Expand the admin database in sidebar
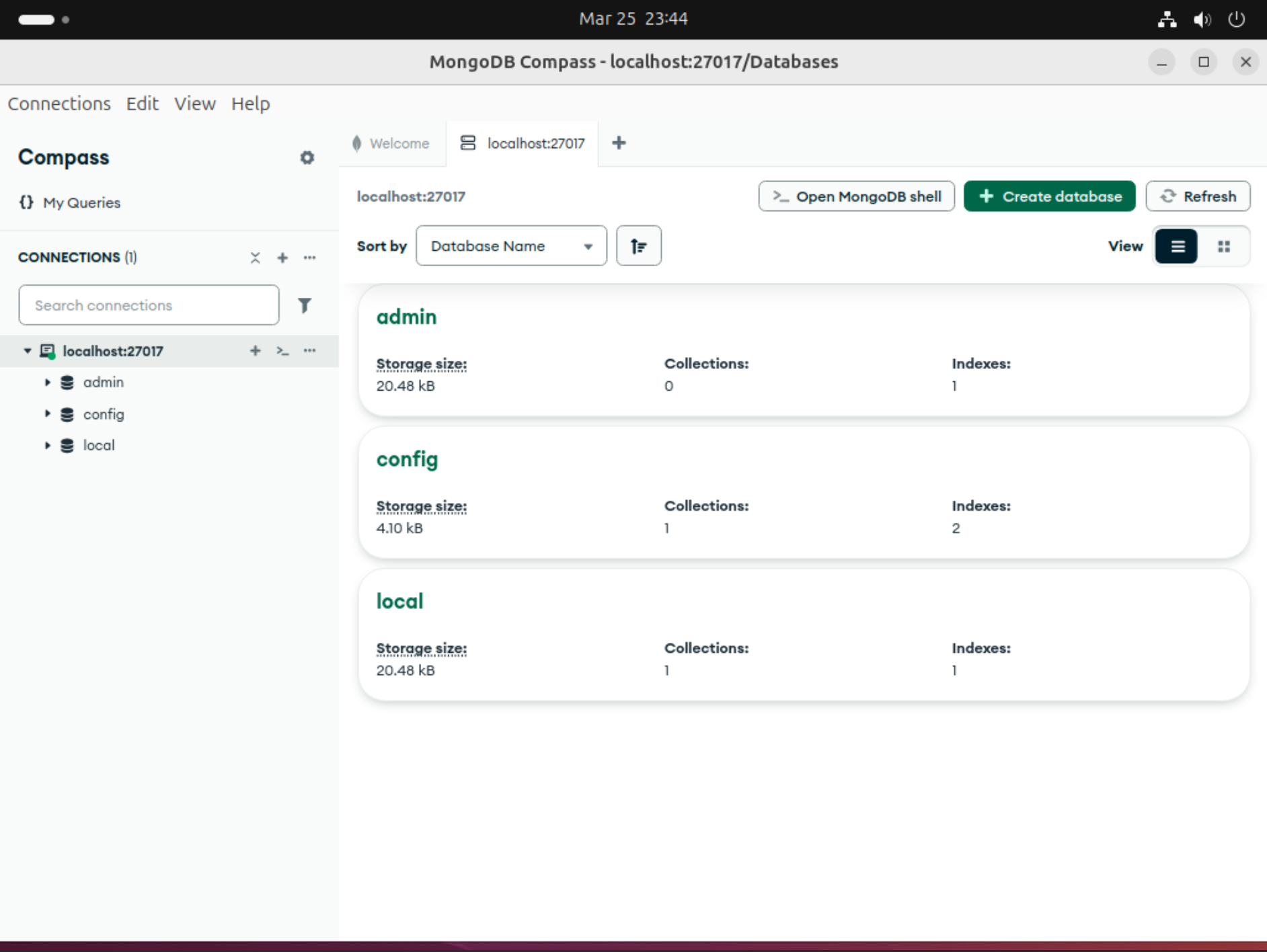The image size is (1267, 952). tap(48, 382)
